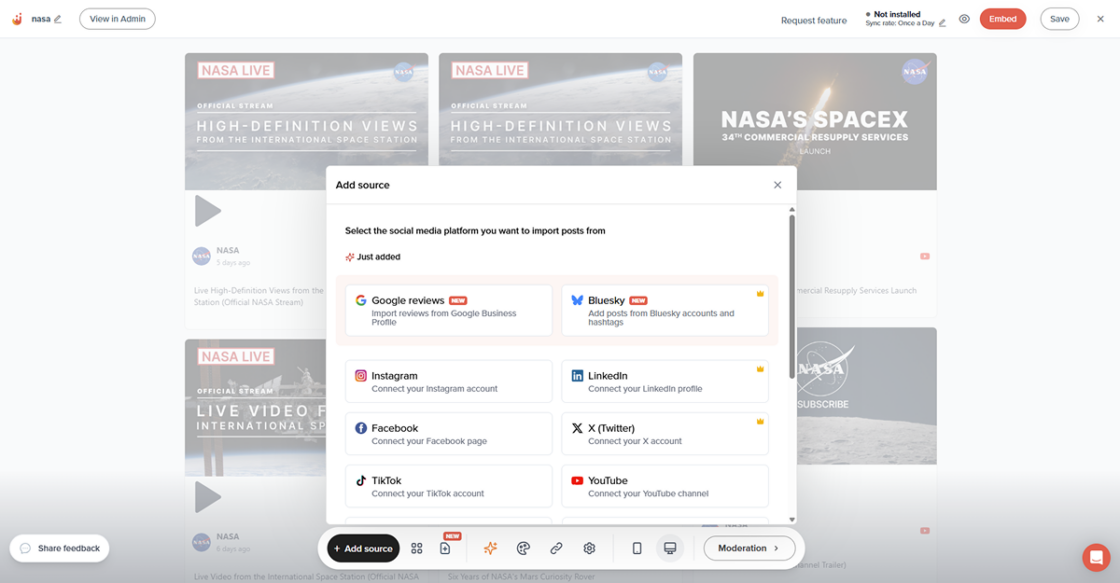Viewport: 1120px width, 583px height.
Task: Click the sparkle AI icon in toolbar
Action: pos(490,548)
